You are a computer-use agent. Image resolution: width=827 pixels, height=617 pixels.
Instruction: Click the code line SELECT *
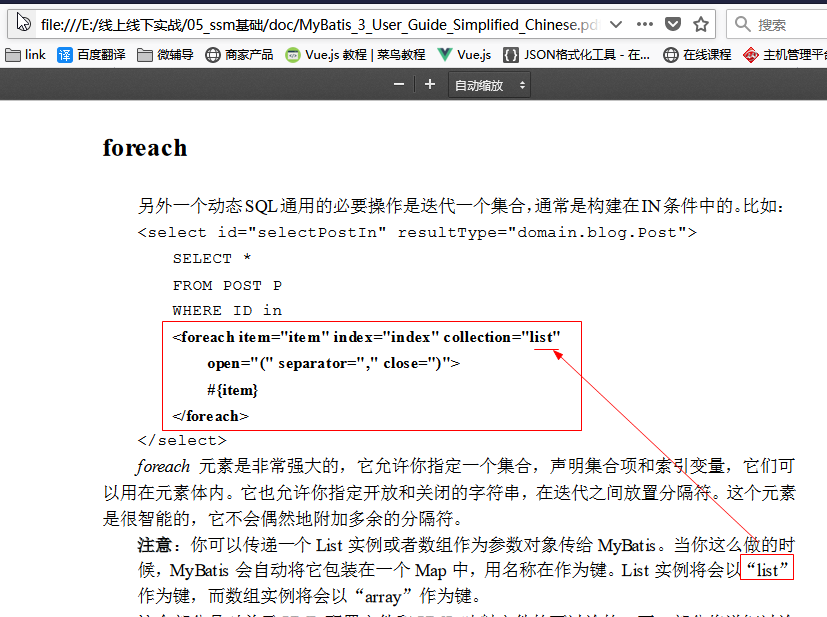pyautogui.click(x=211, y=258)
